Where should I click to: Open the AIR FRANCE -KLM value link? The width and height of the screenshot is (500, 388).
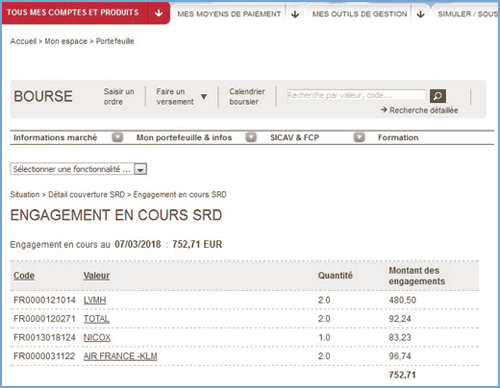(120, 356)
